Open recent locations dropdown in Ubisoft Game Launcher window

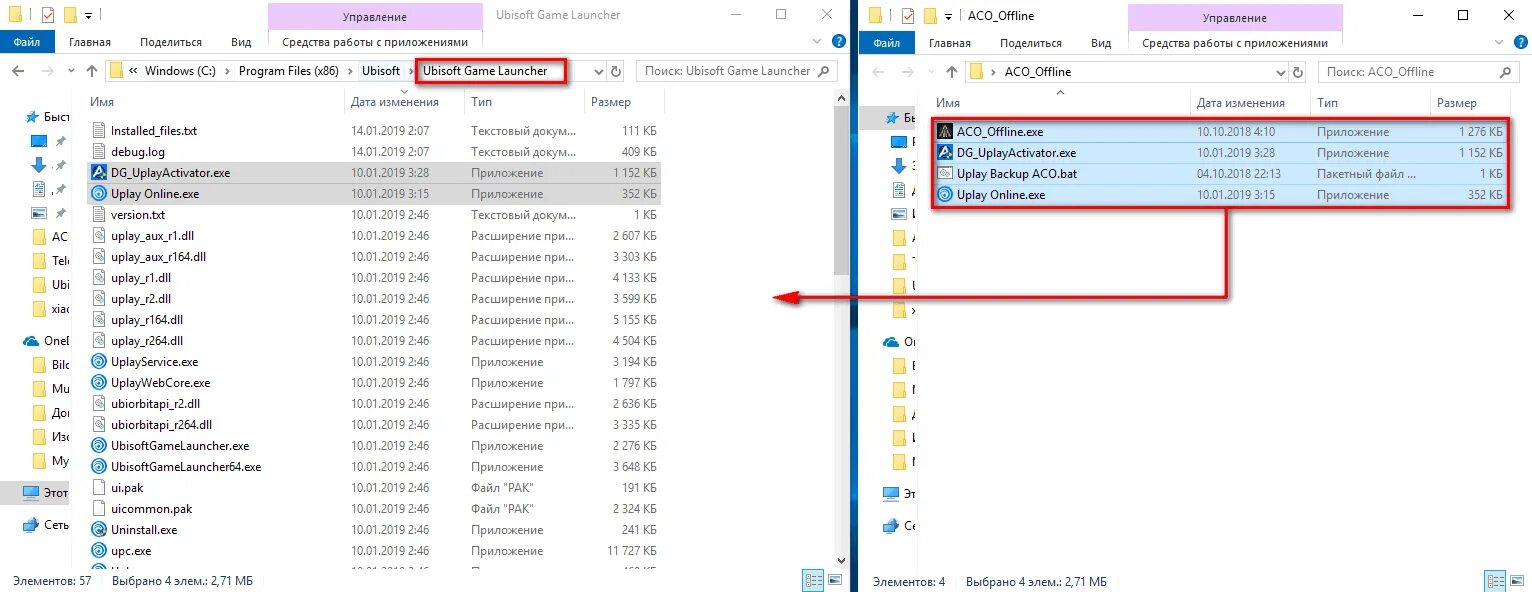click(70, 71)
